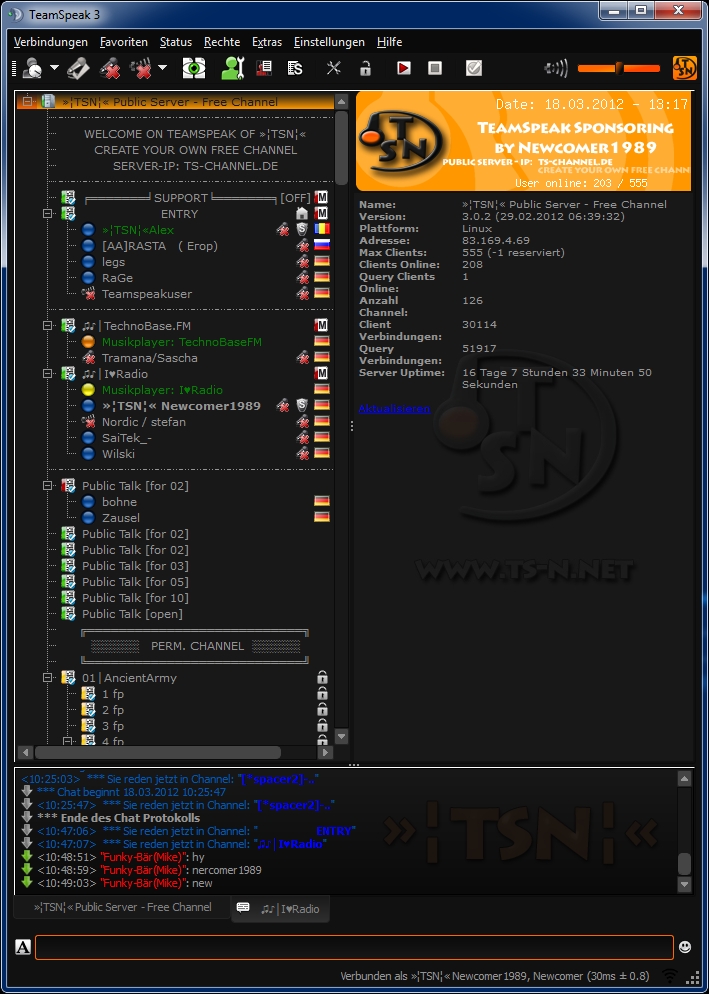Select user RaGe in ENTRY channel
This screenshot has width=709, height=994.
(118, 278)
